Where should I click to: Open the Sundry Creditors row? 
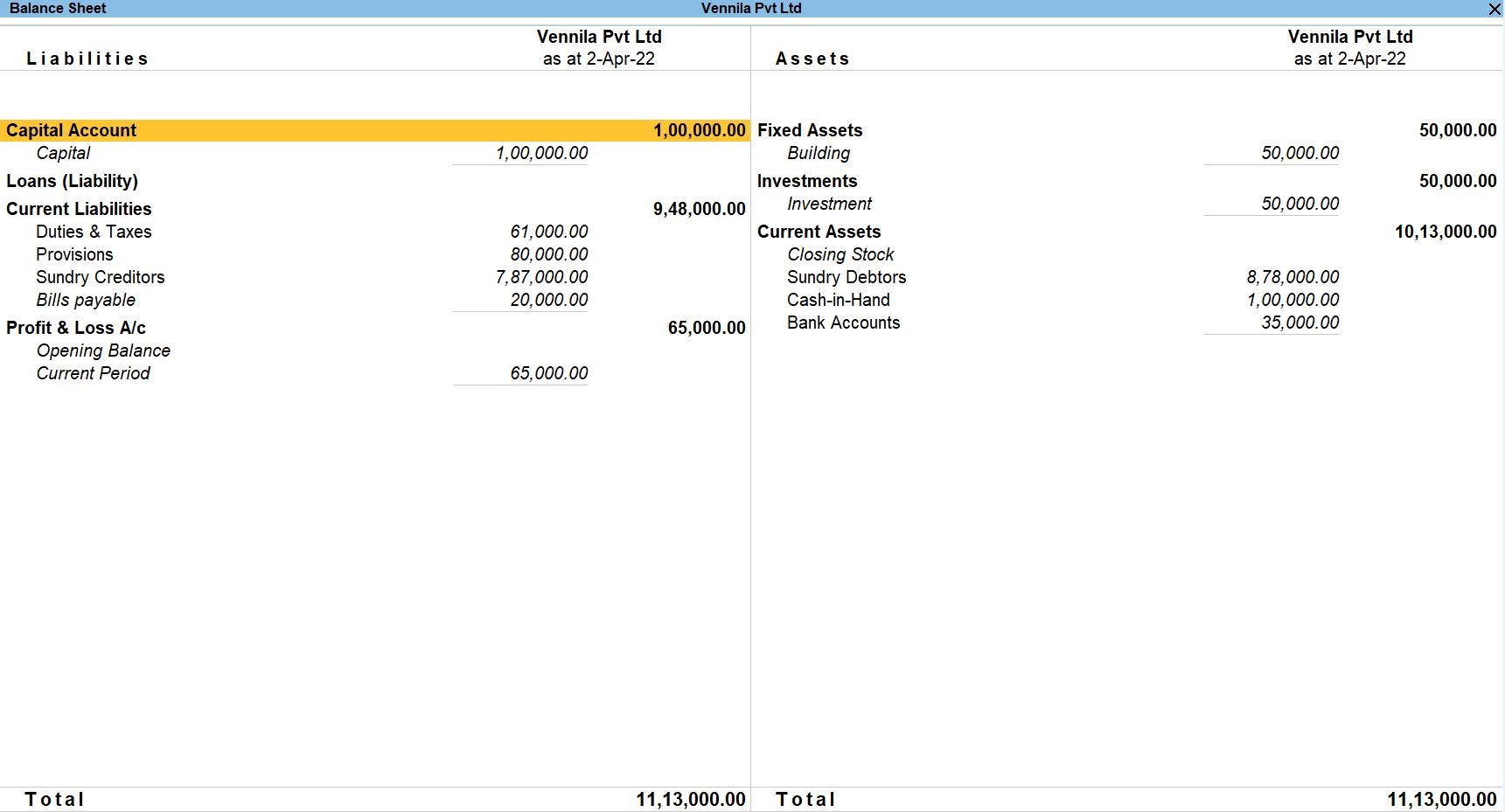click(100, 277)
